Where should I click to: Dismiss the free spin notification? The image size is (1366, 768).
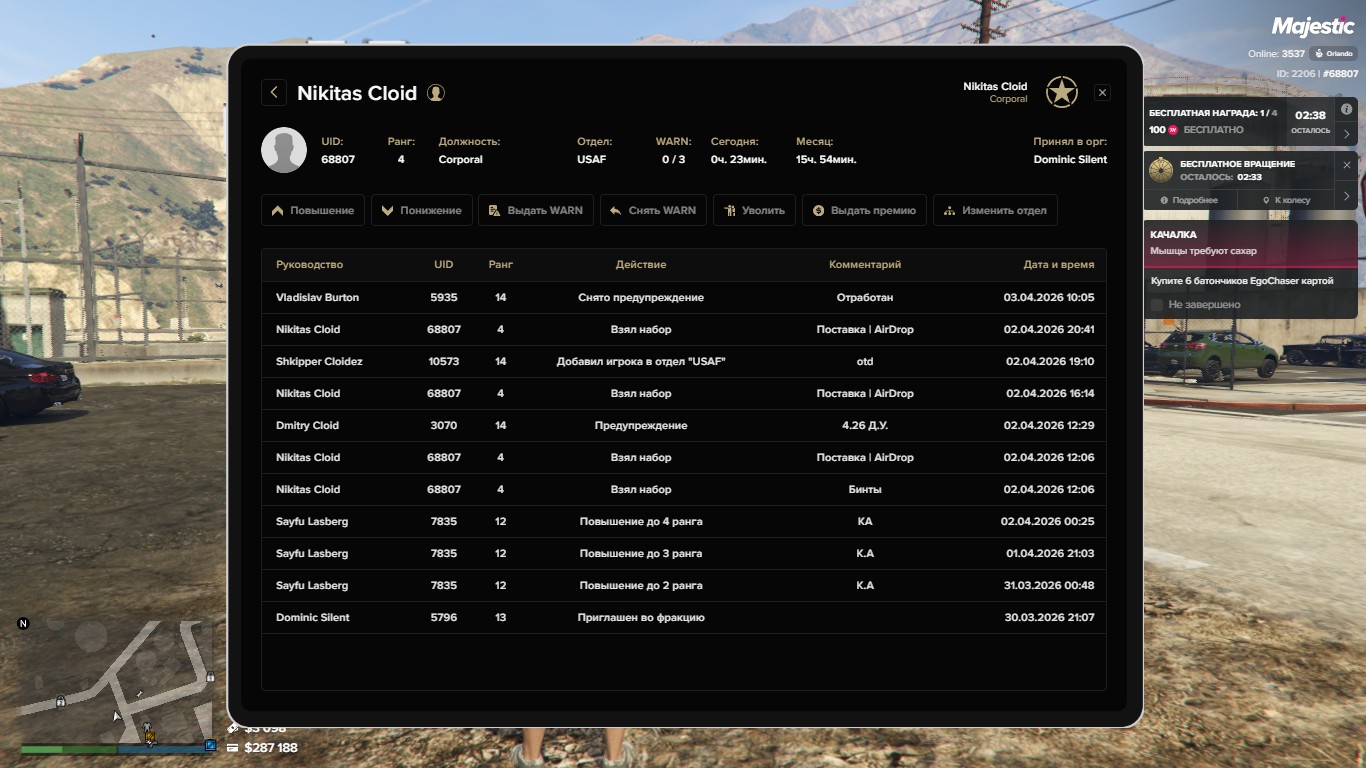click(1346, 164)
